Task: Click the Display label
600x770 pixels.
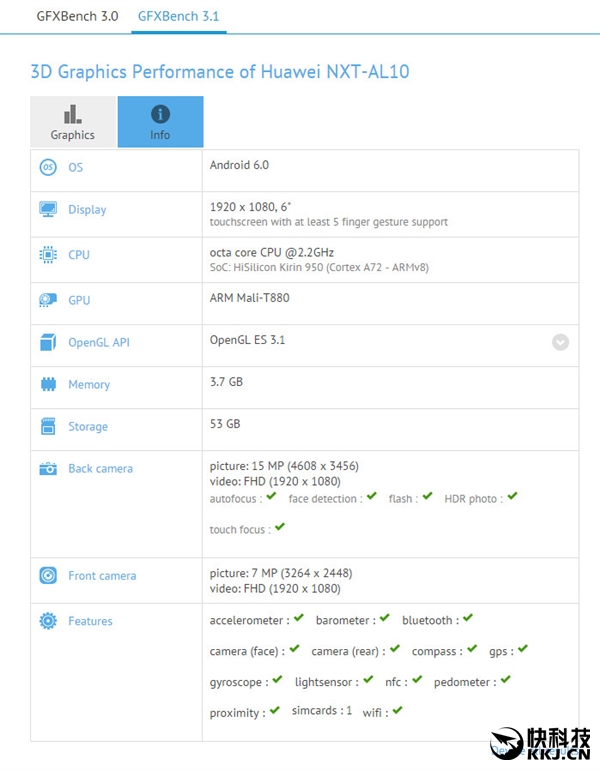Action: click(x=87, y=210)
